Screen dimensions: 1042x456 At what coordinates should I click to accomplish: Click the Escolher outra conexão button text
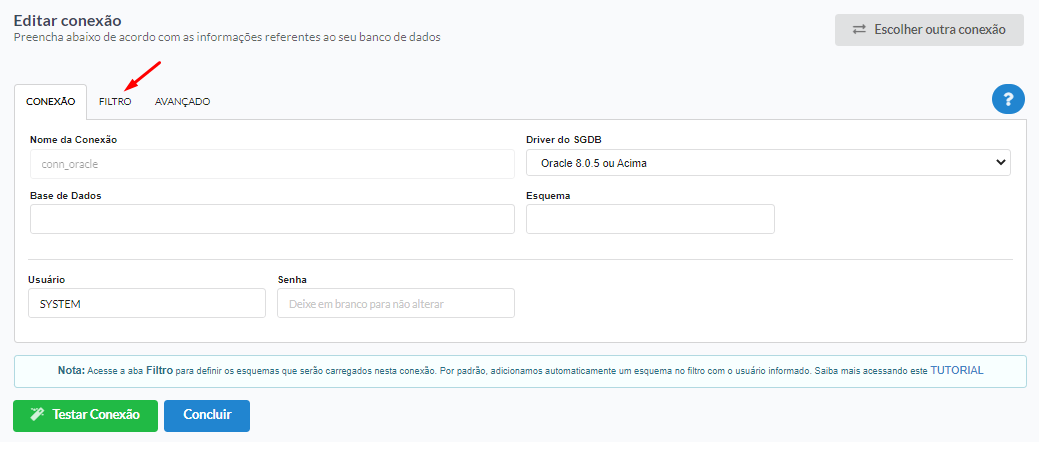940,30
